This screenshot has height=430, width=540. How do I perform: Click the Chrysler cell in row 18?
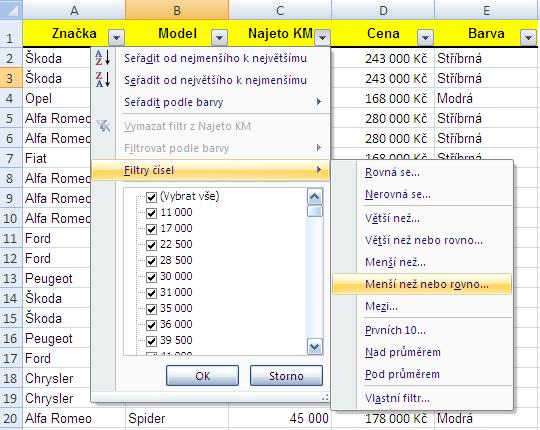pyautogui.click(x=57, y=378)
